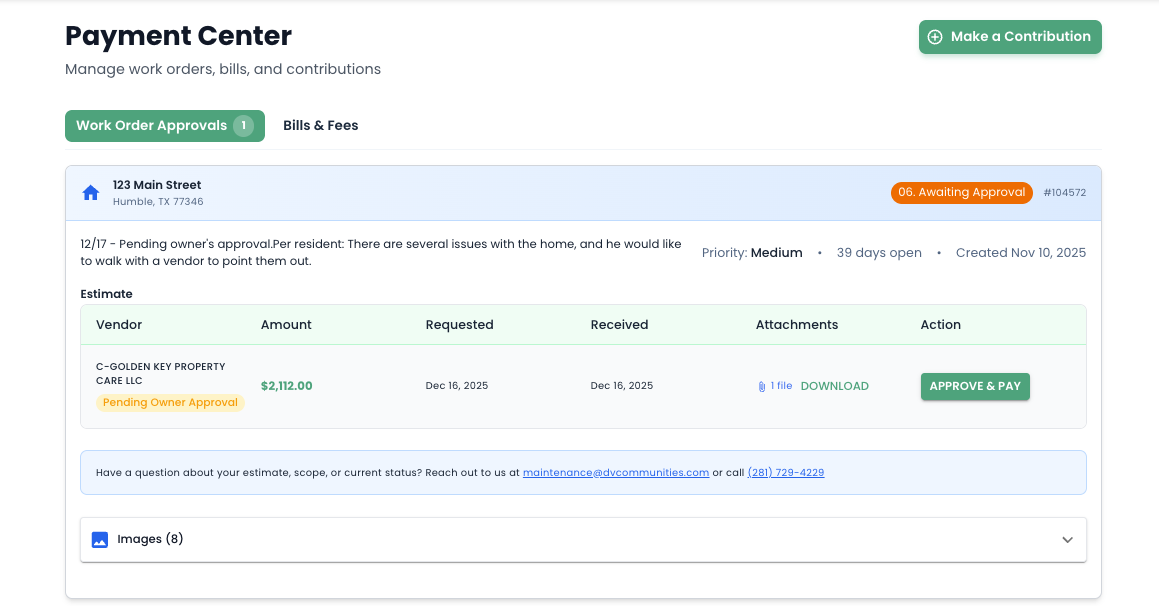Click the blue home icon beside 123 Main Street
The height and width of the screenshot is (606, 1159).
click(x=91, y=193)
